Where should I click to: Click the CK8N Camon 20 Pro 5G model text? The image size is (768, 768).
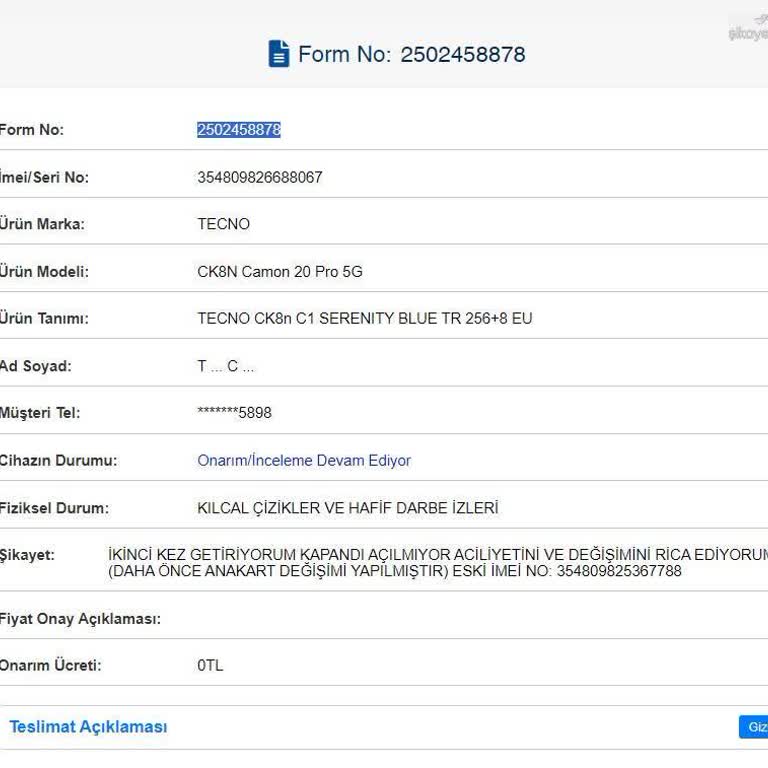(x=279, y=272)
